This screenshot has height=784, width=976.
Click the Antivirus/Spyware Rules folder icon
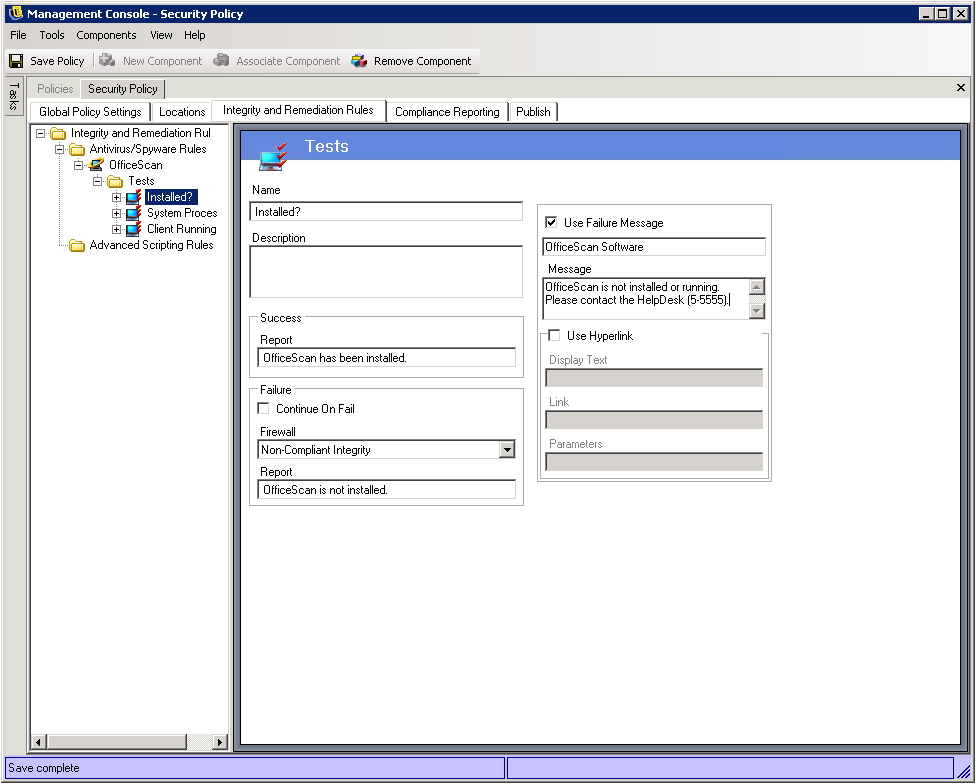point(77,149)
